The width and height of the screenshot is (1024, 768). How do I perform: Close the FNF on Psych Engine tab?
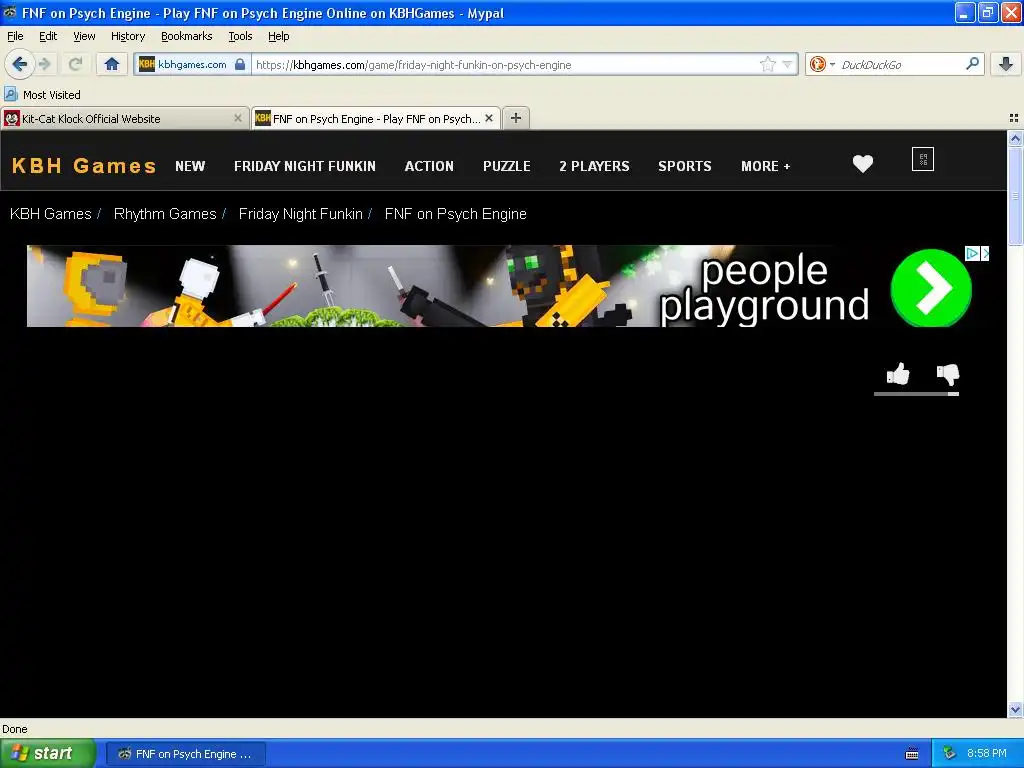pyautogui.click(x=489, y=118)
